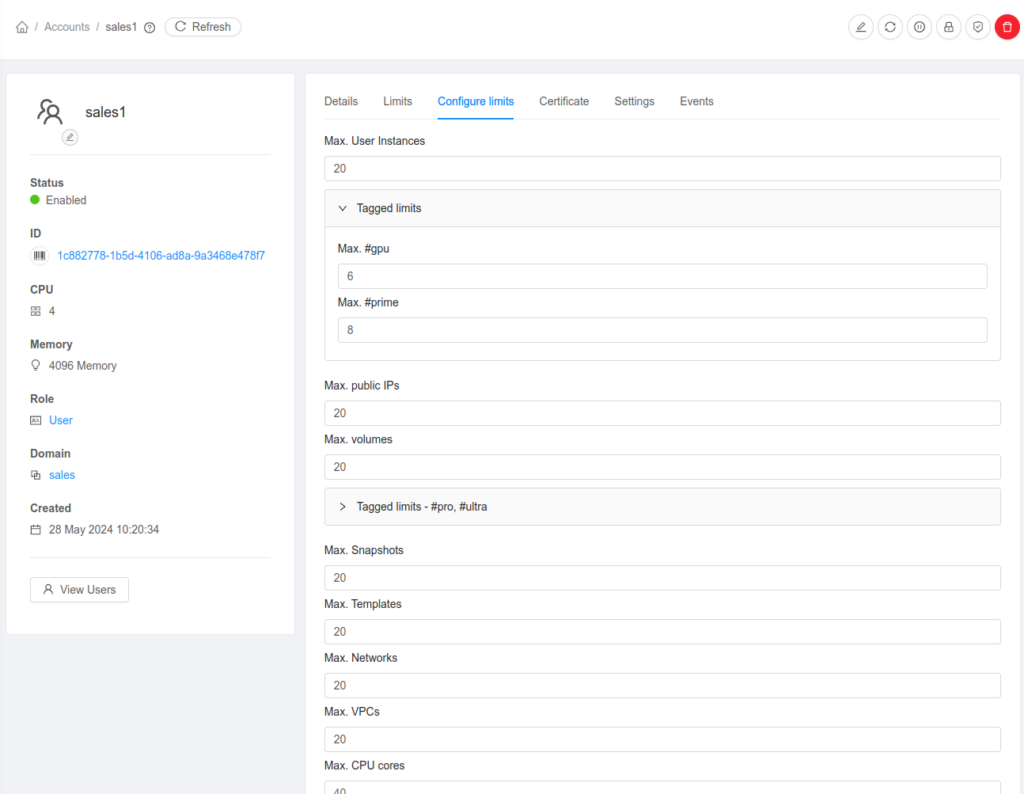Open the Events tab

[x=696, y=101]
